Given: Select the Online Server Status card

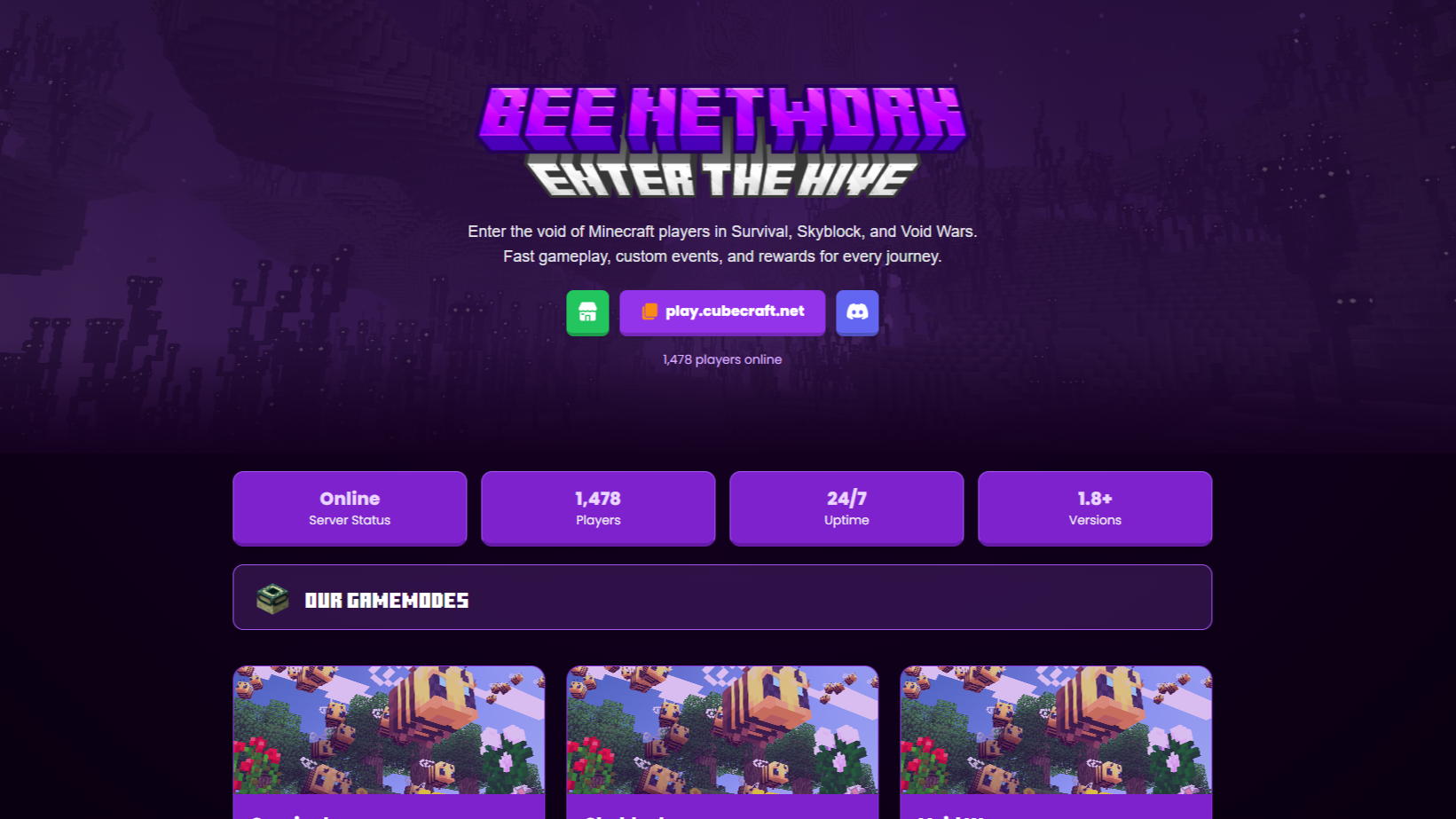Looking at the screenshot, I should [350, 508].
